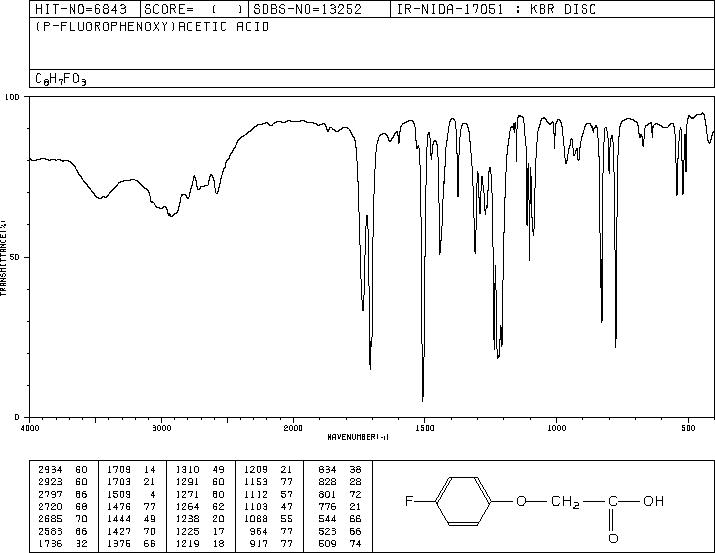Viewport: 715px width, 553px height.
Task: Click the molecular formula C8H7FO3
Action: click(x=61, y=79)
